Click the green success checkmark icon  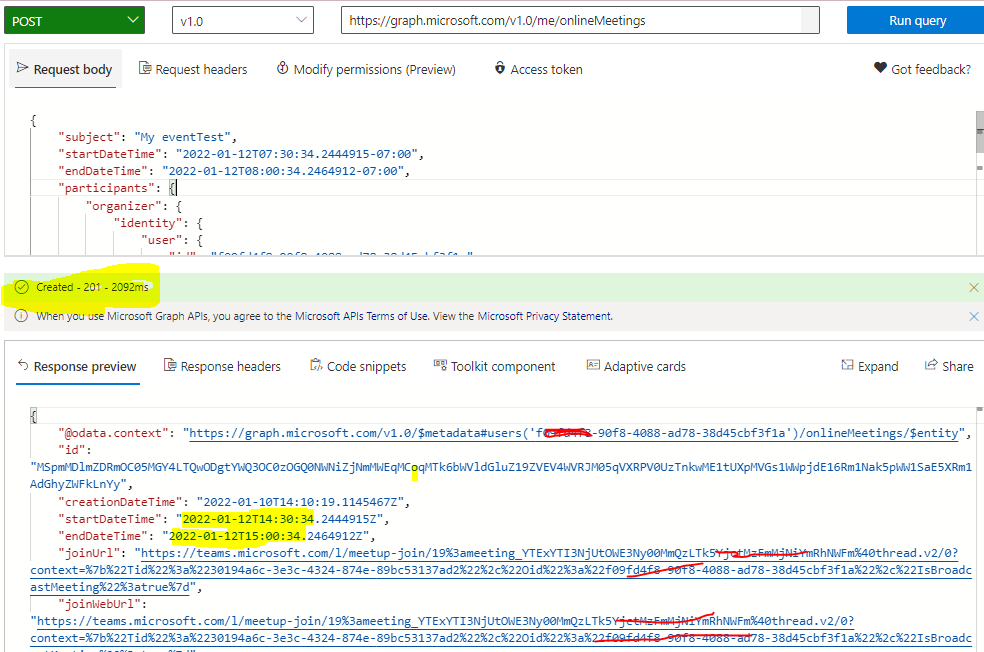coord(21,287)
